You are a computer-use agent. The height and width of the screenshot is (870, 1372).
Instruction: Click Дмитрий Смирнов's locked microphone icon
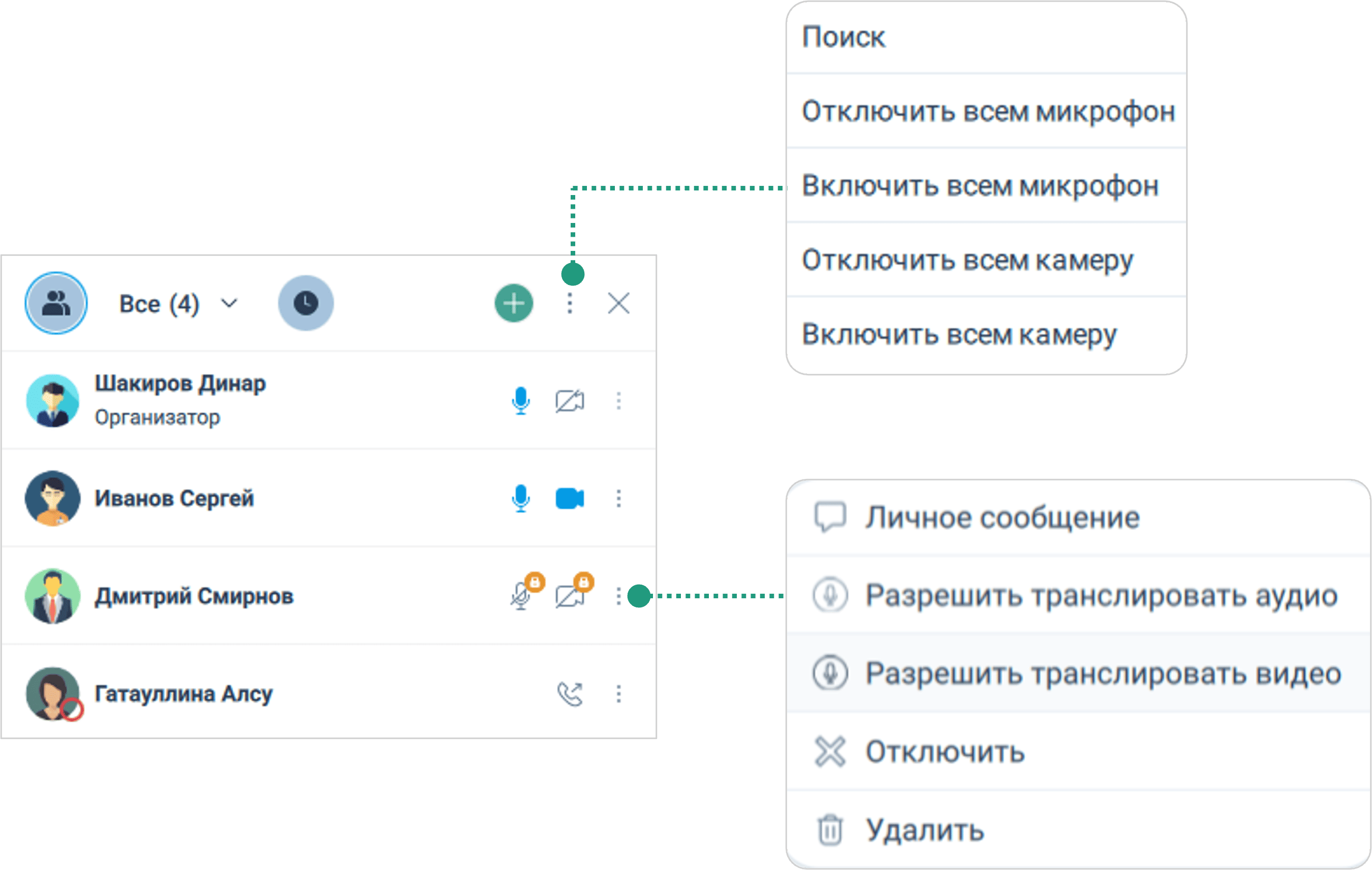point(520,596)
